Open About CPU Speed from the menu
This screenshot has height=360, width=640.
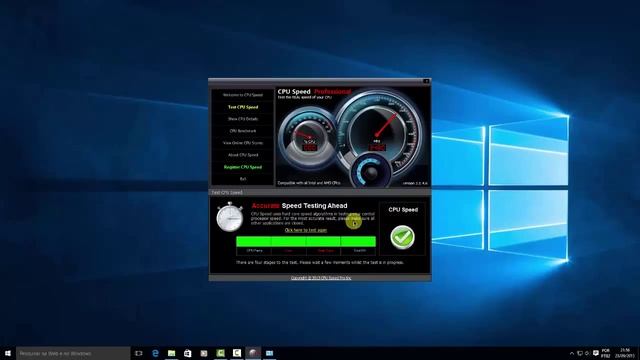(x=243, y=155)
